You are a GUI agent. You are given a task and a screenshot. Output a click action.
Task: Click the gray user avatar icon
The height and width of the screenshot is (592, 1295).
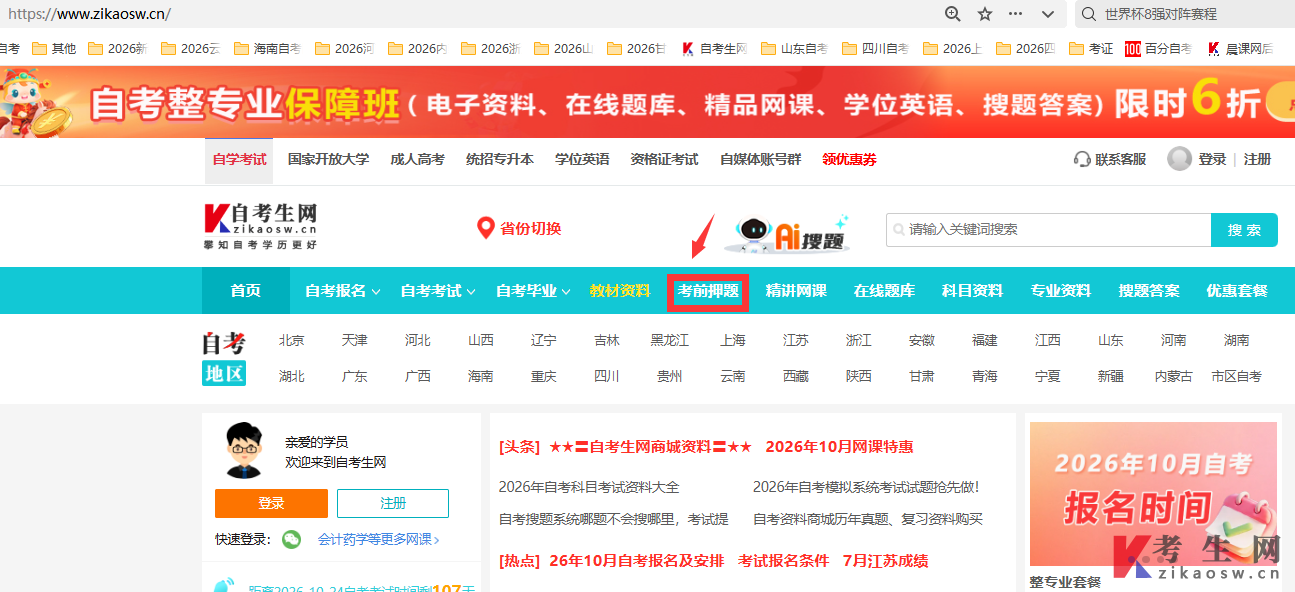tap(1180, 159)
